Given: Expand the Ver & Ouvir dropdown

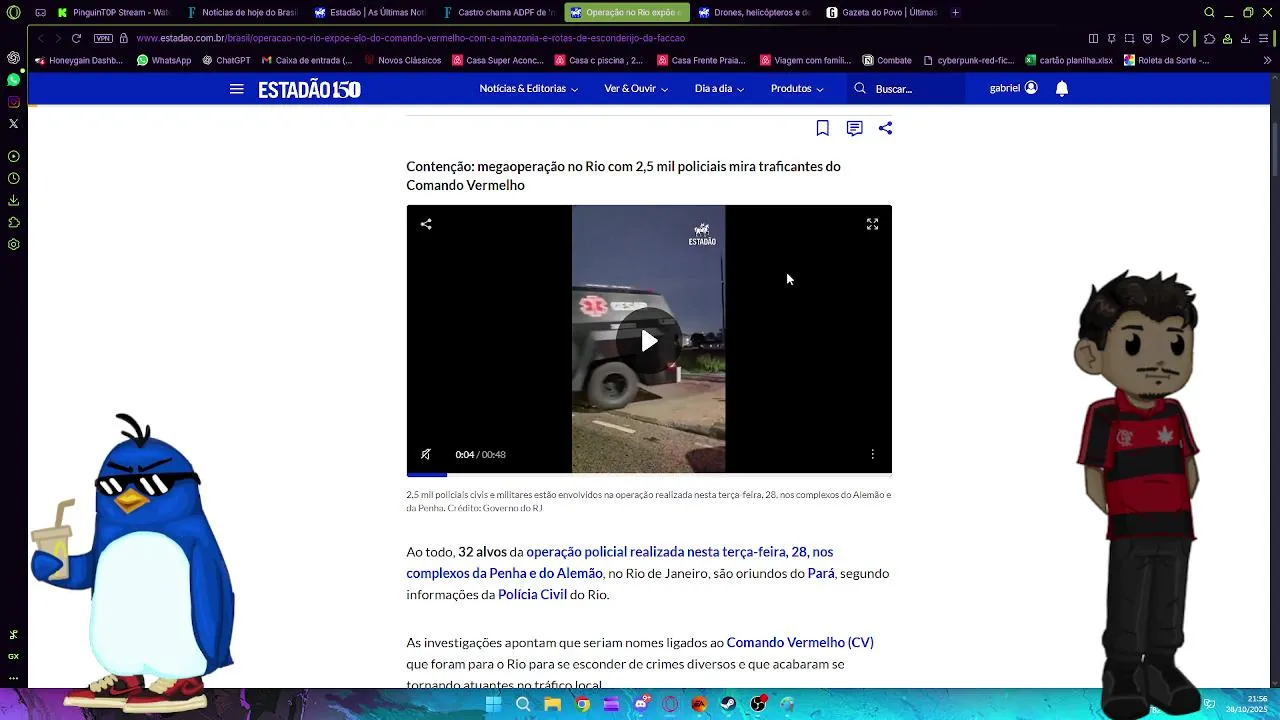Looking at the screenshot, I should point(635,89).
